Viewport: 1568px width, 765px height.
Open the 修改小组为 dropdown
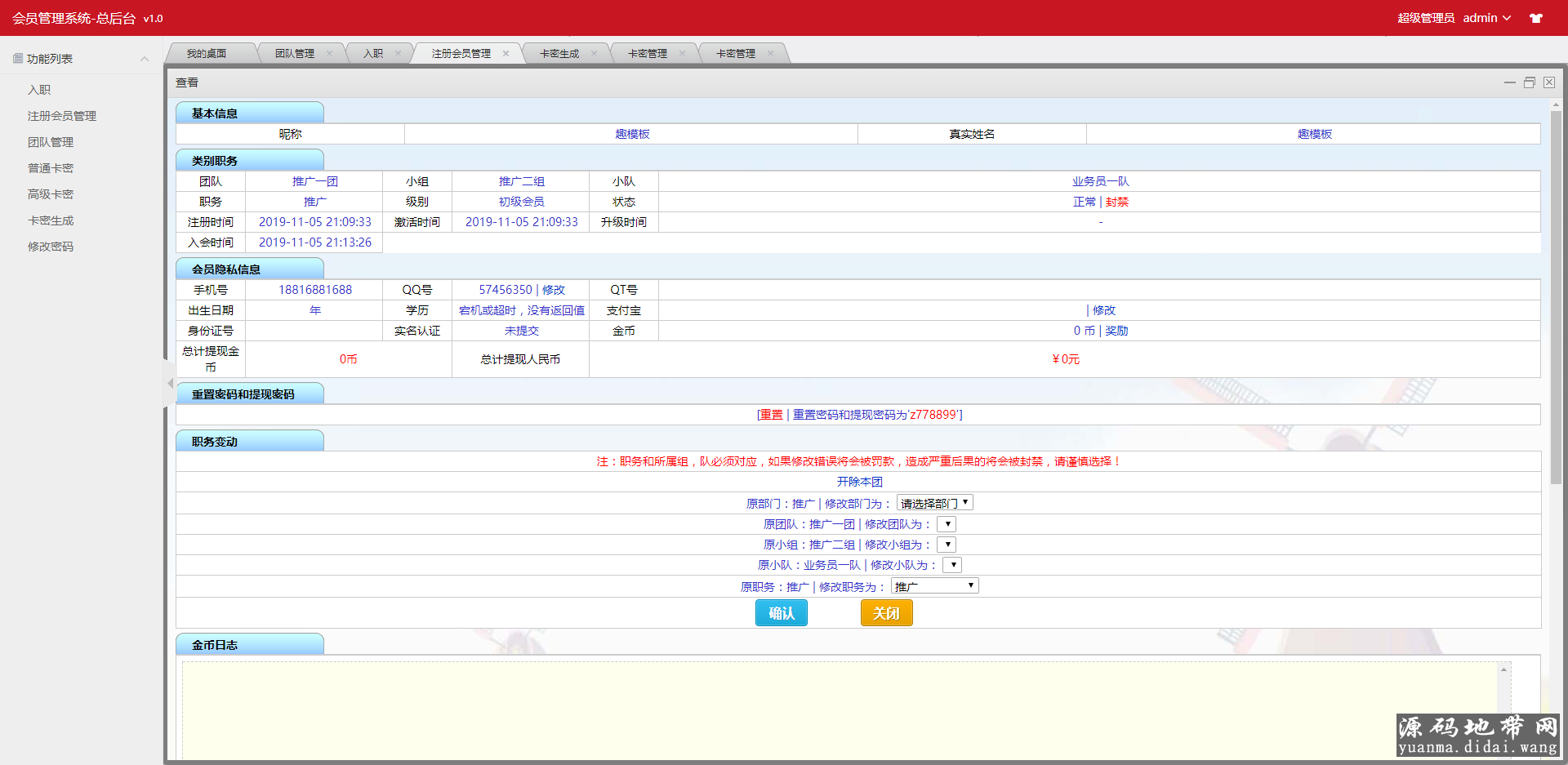click(x=947, y=545)
